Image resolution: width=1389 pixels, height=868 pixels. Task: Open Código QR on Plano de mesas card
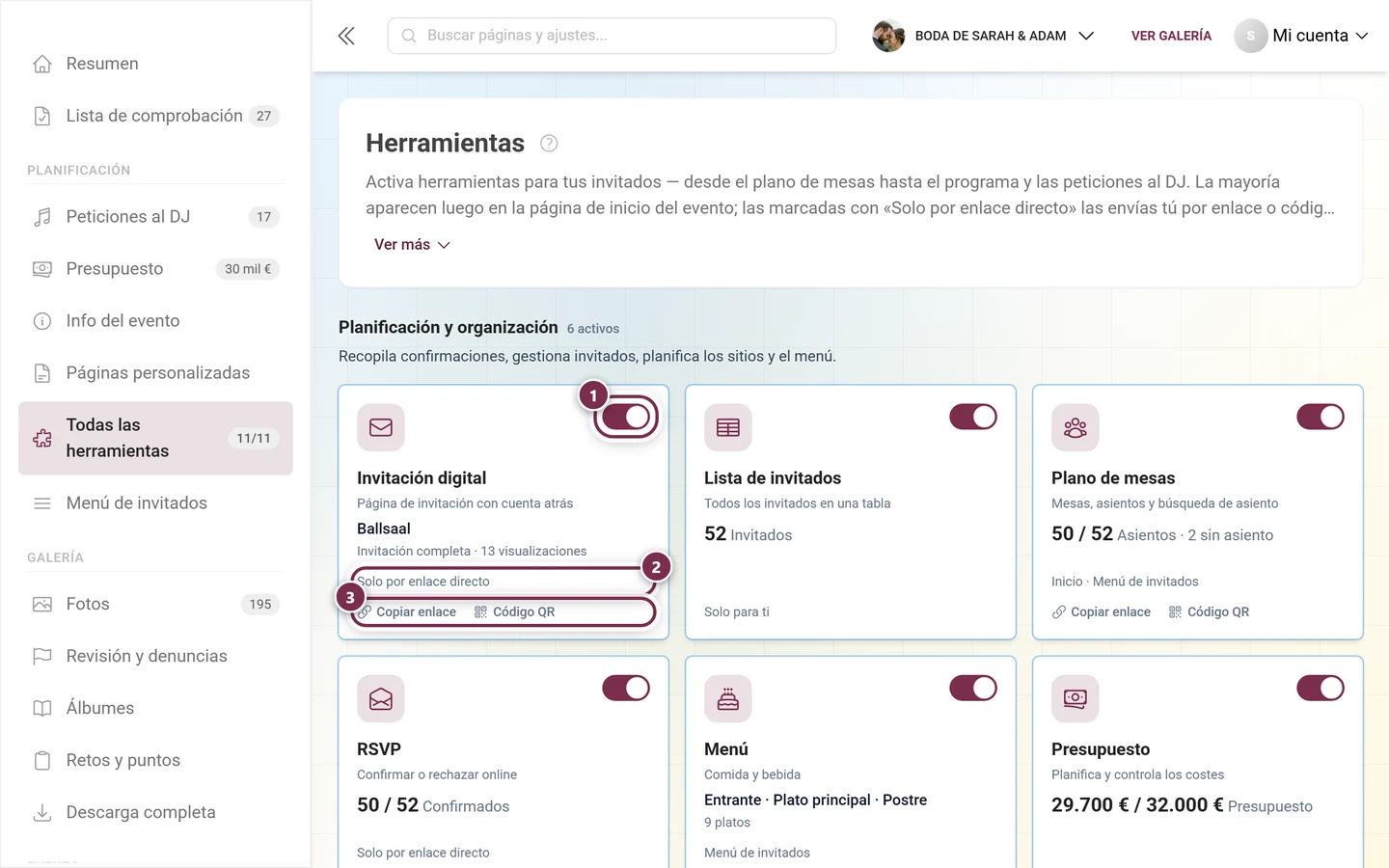point(1209,612)
